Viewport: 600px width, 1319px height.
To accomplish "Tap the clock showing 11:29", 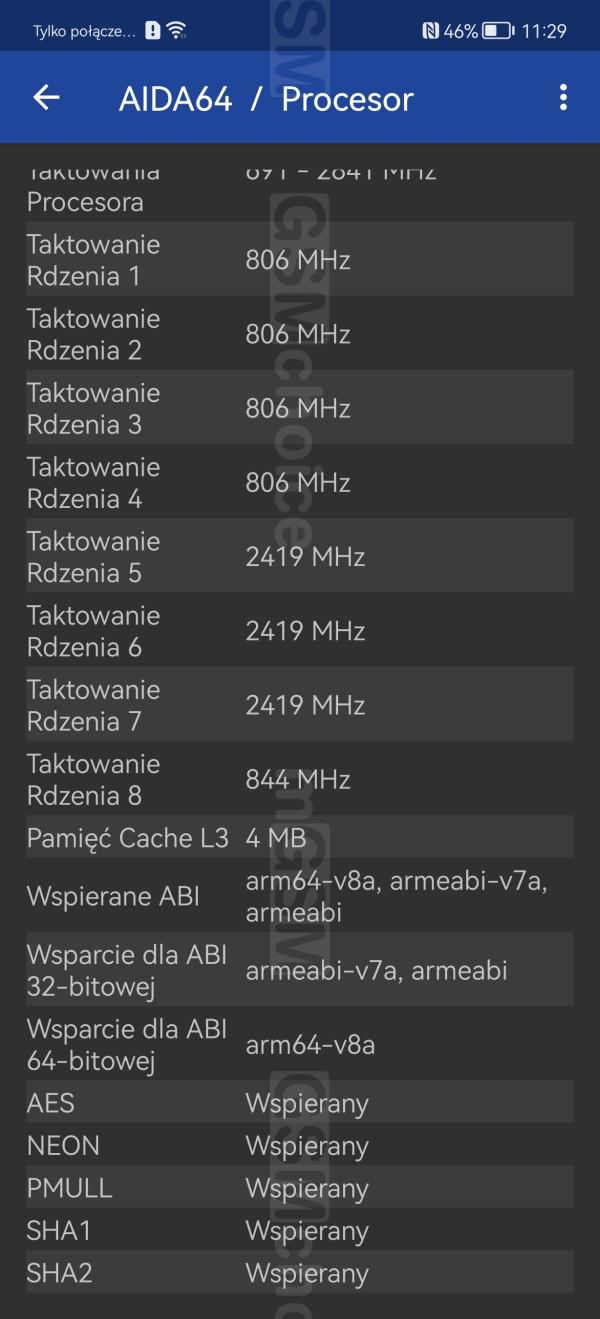I will coord(544,31).
